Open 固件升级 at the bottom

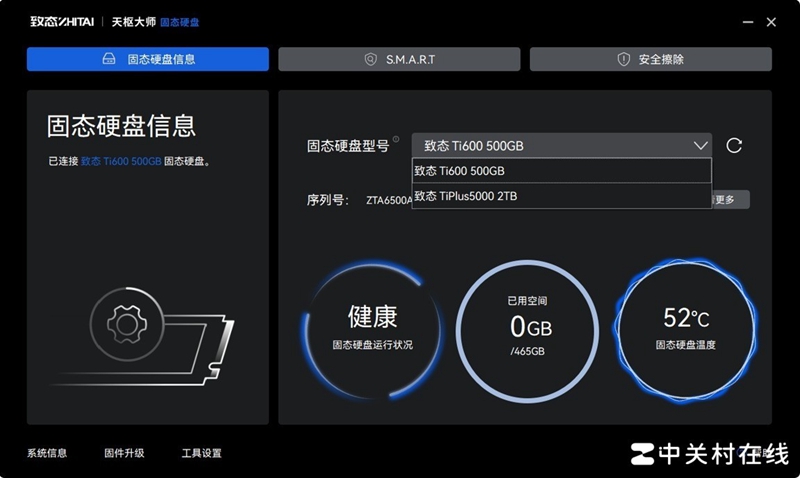pyautogui.click(x=124, y=453)
